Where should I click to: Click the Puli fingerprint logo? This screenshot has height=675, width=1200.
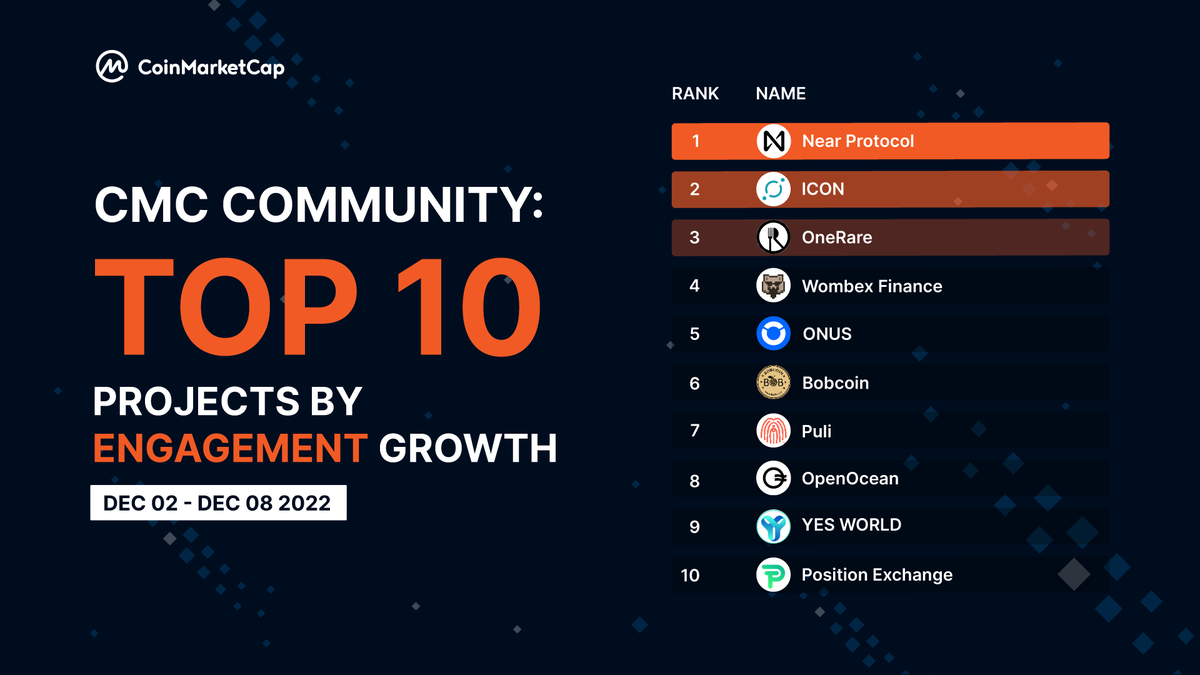(x=772, y=430)
